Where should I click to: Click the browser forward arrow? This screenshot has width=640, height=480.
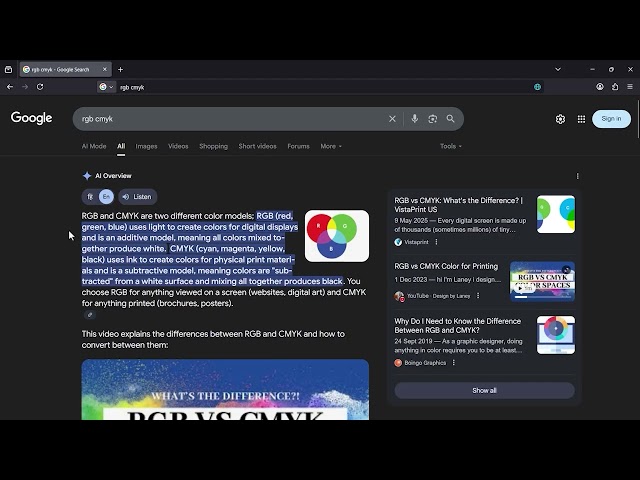click(x=25, y=87)
